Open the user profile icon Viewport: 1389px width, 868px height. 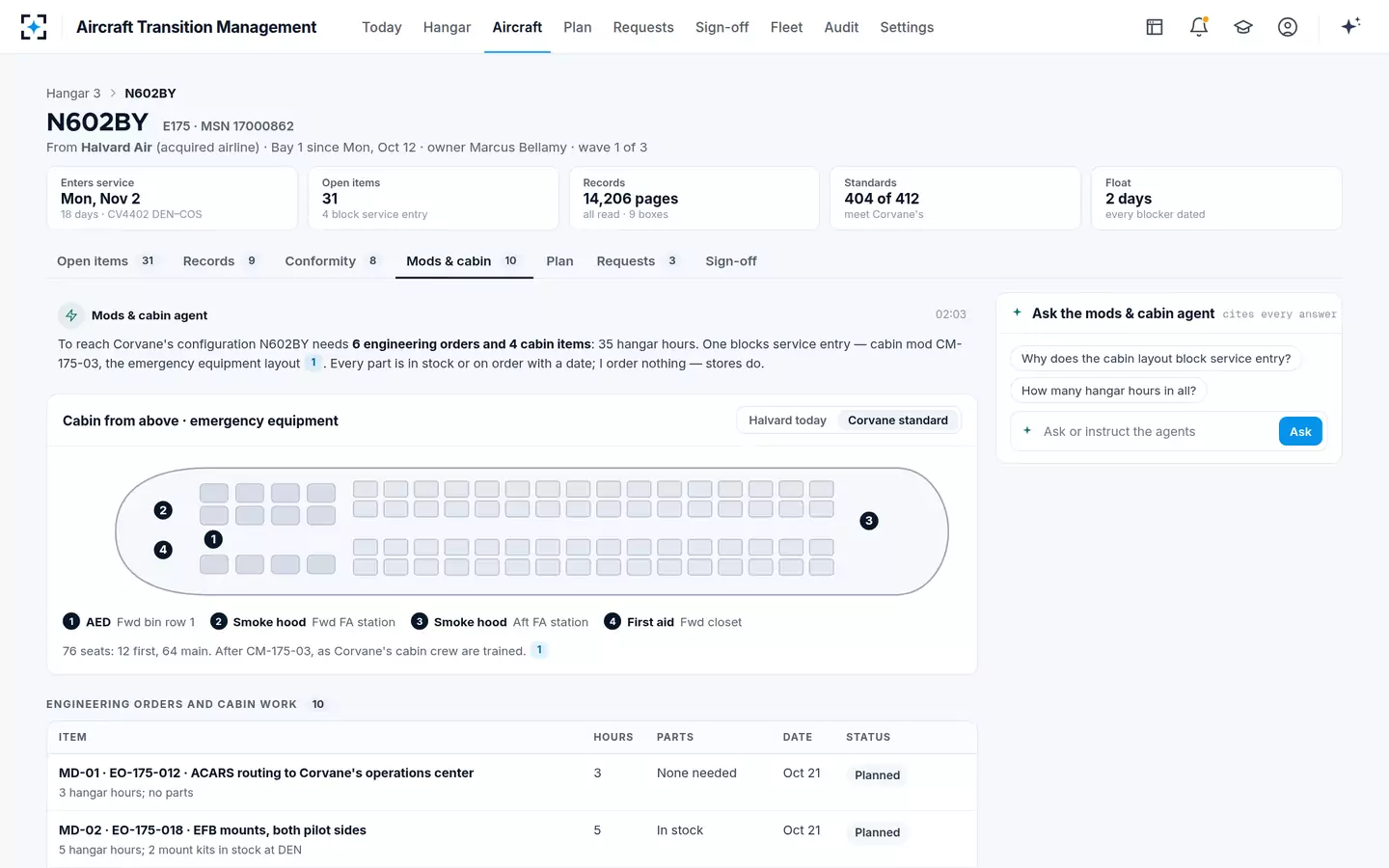tap(1288, 27)
